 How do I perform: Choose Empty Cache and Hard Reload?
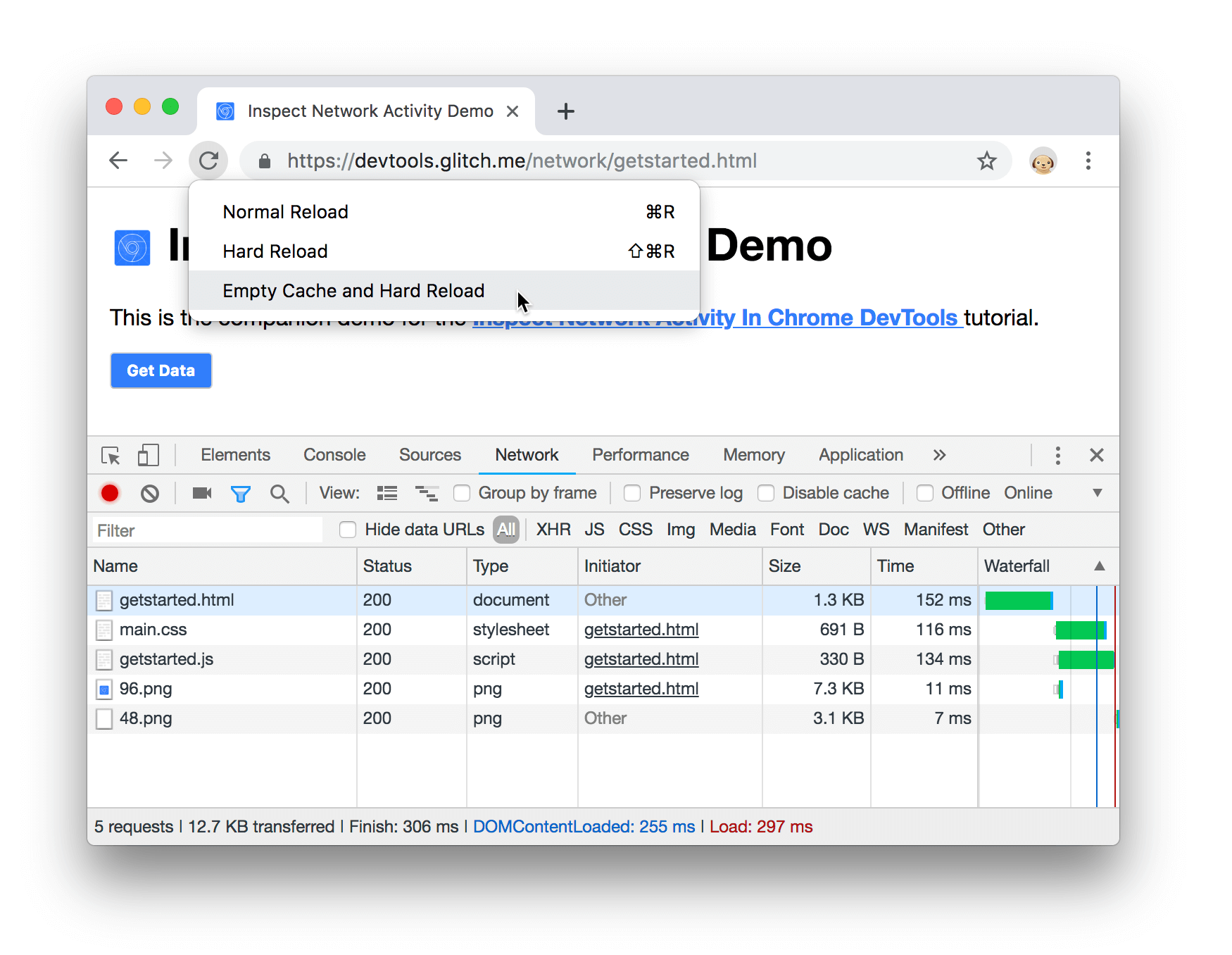(444, 291)
